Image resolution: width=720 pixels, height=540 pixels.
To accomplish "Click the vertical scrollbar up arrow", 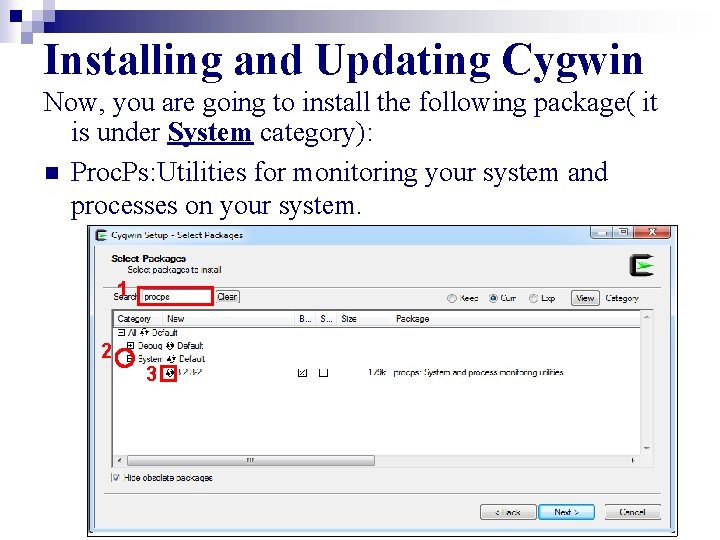I will coord(647,317).
